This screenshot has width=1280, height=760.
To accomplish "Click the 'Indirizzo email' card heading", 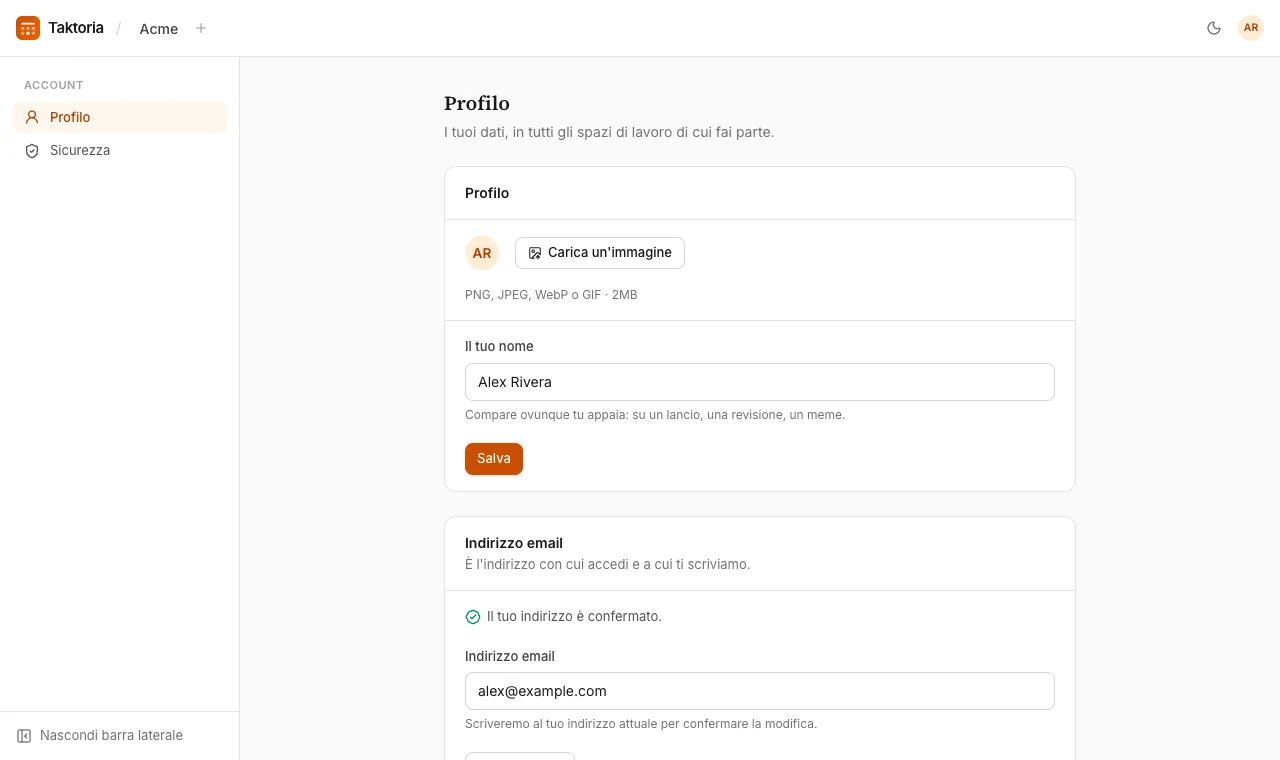I will point(514,543).
